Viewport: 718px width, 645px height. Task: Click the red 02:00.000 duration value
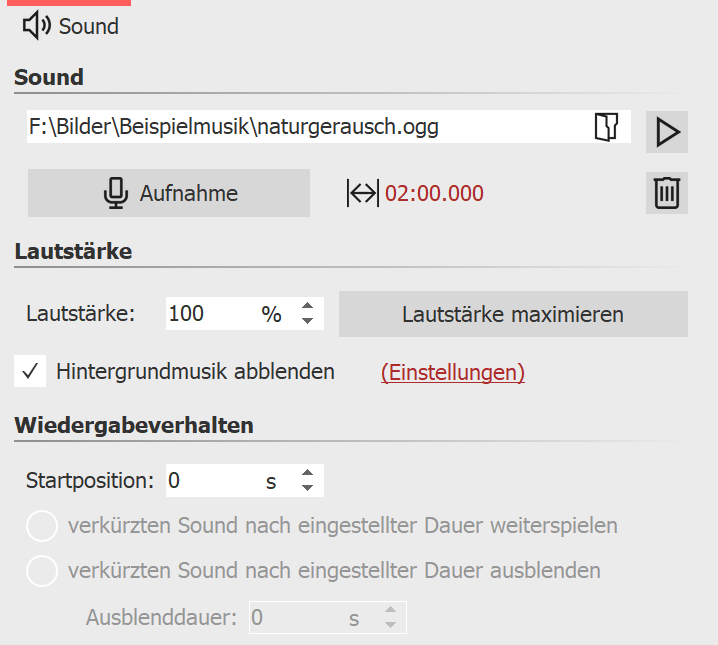point(434,193)
